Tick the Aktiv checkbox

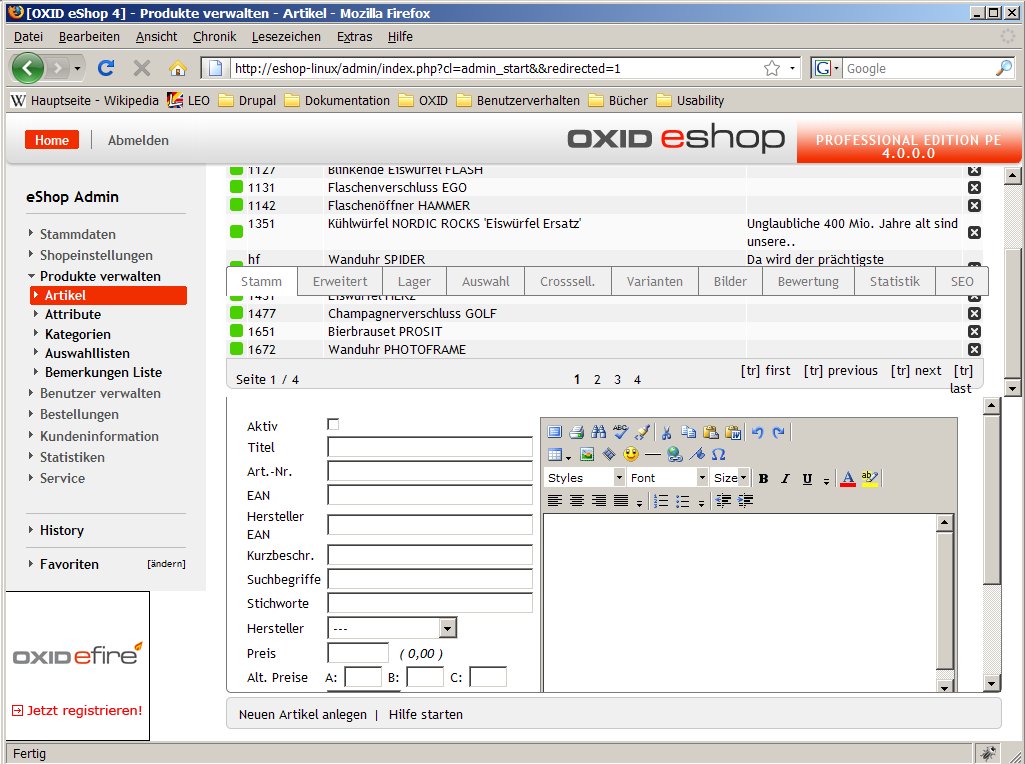[x=333, y=424]
